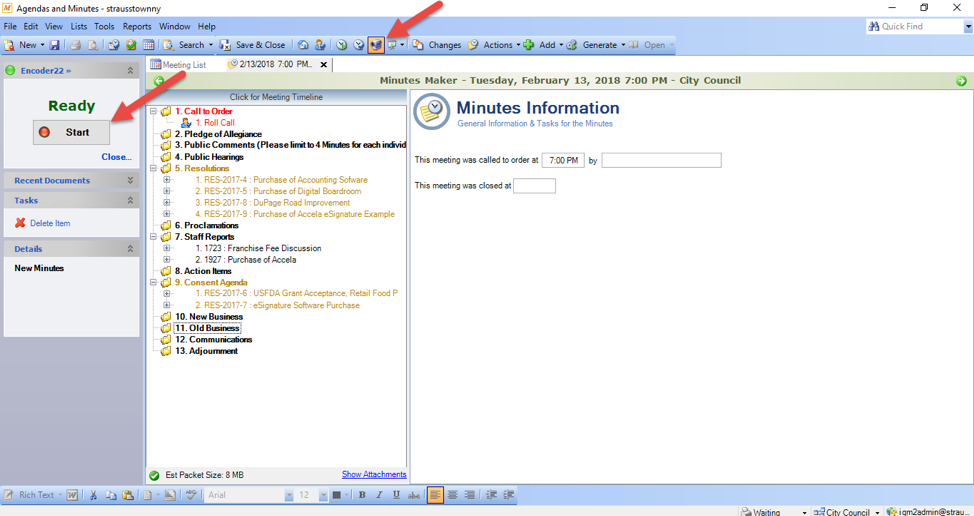974x516 pixels.
Task: Collapse the Details panel chevron
Action: coord(130,248)
